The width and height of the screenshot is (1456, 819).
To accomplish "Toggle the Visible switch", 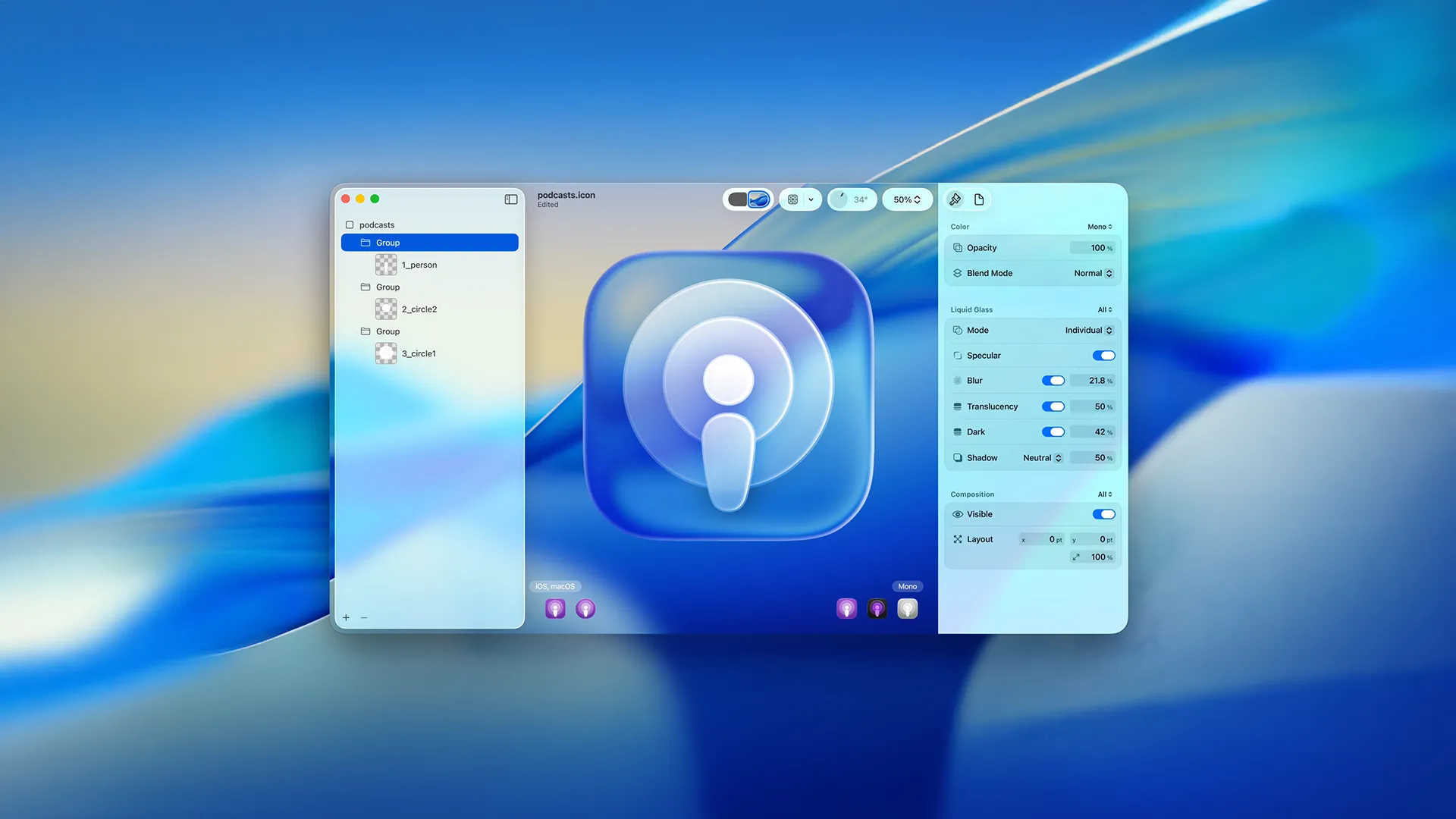I will pos(1103,514).
